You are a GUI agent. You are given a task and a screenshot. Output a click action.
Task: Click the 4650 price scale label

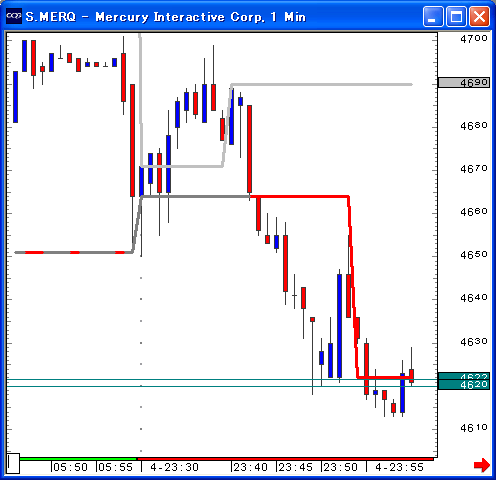click(x=474, y=255)
